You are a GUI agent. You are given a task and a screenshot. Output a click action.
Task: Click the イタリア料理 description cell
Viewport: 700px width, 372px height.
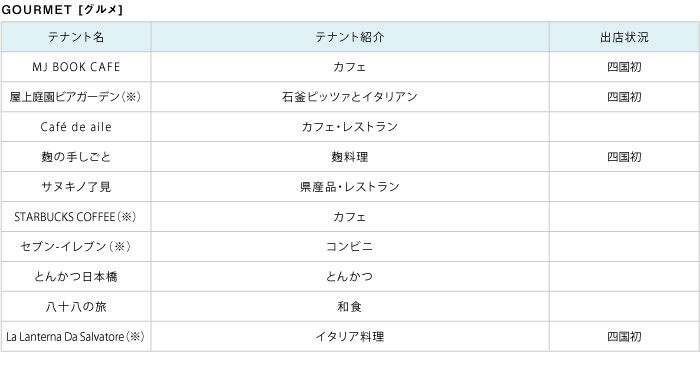pos(350,336)
